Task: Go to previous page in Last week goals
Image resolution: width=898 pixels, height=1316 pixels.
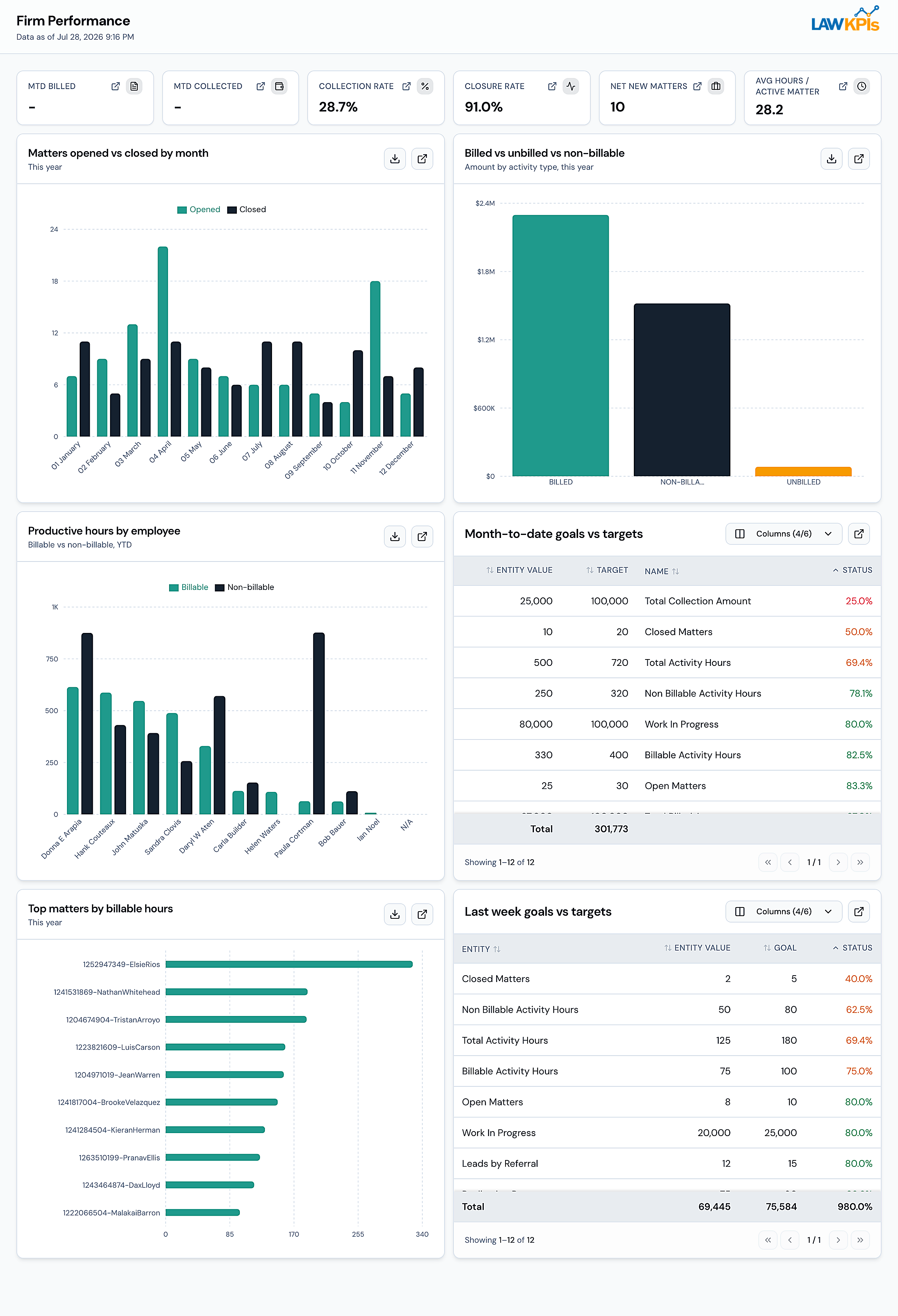Action: point(790,1240)
